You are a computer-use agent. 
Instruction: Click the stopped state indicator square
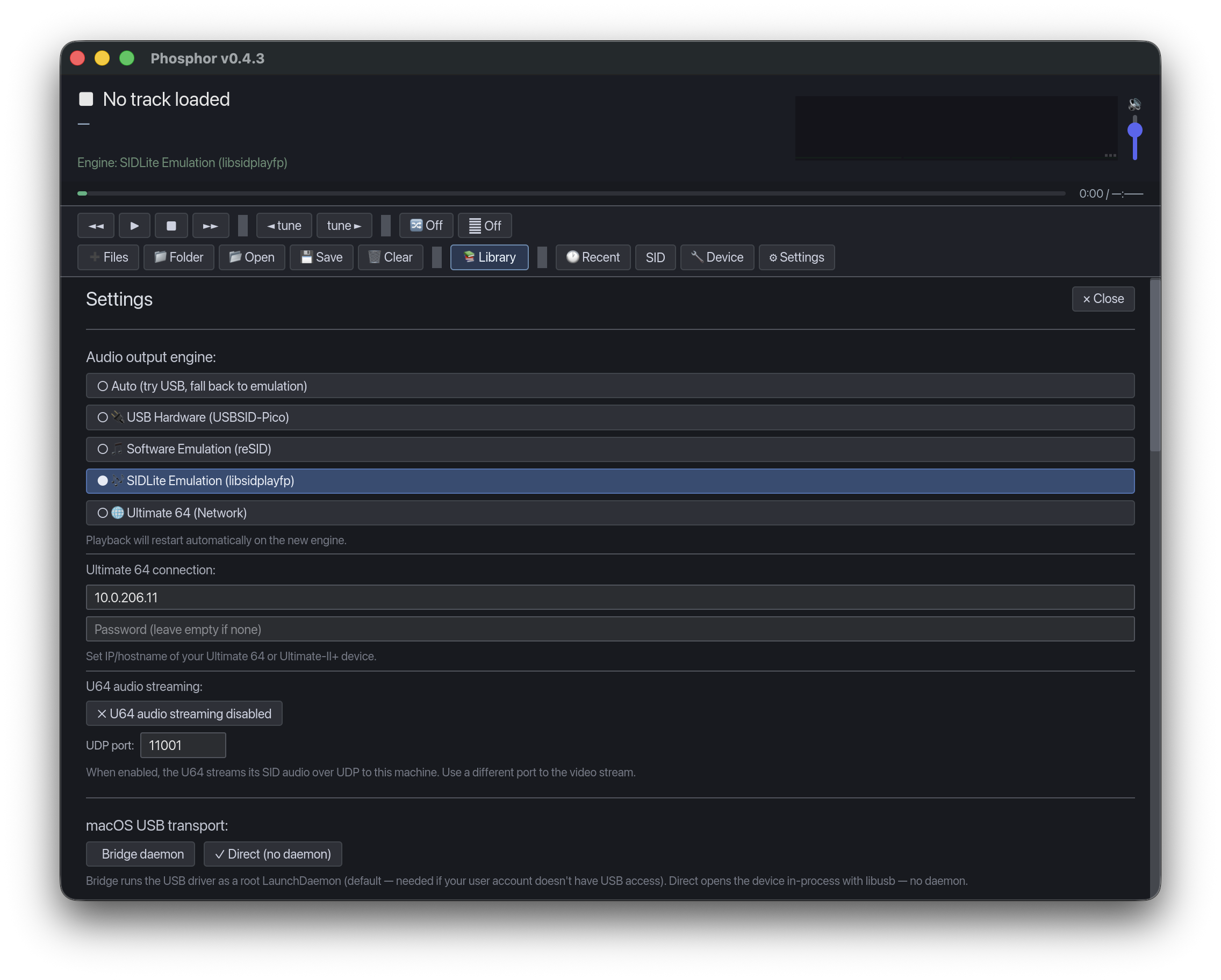(86, 99)
